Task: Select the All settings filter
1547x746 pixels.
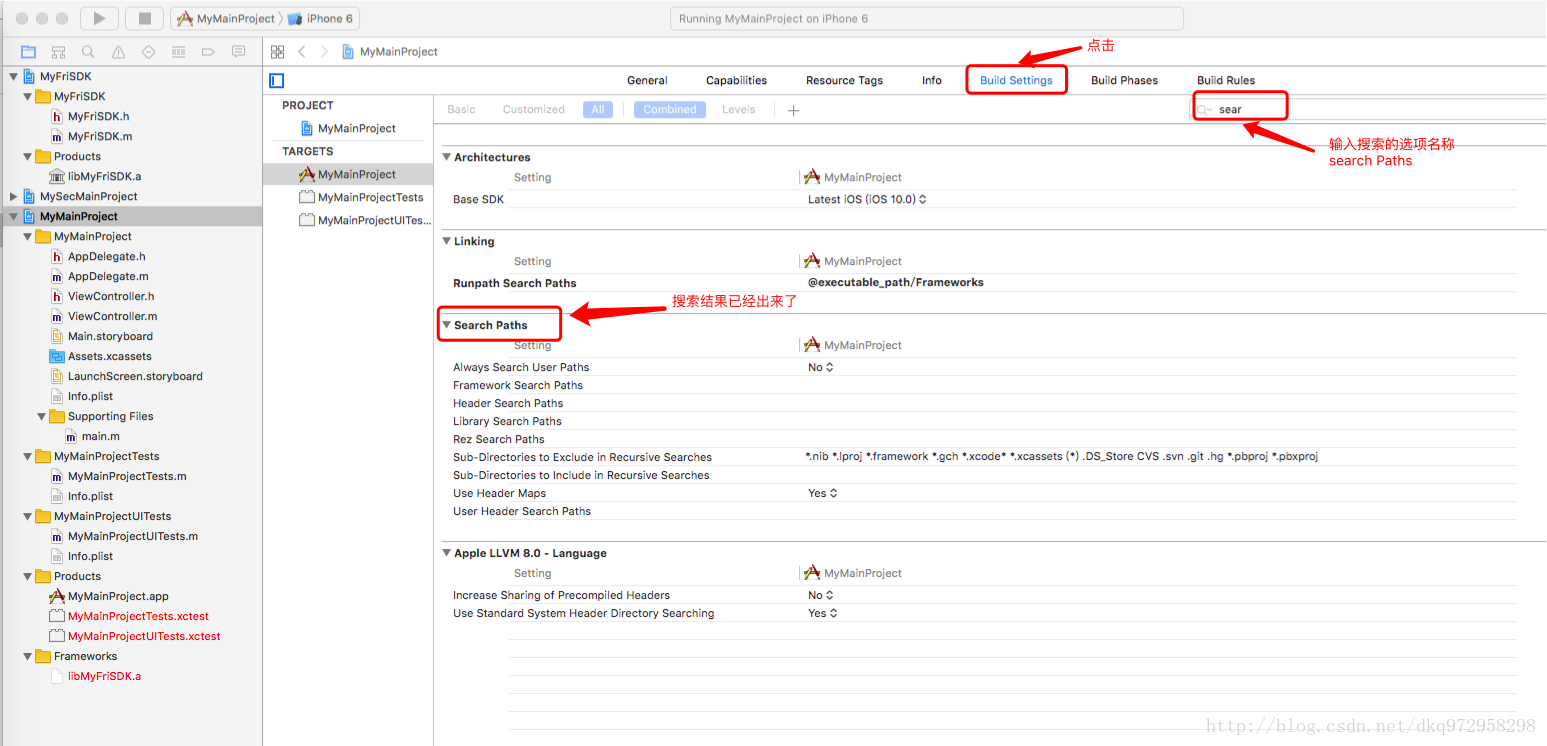Action: [x=598, y=110]
